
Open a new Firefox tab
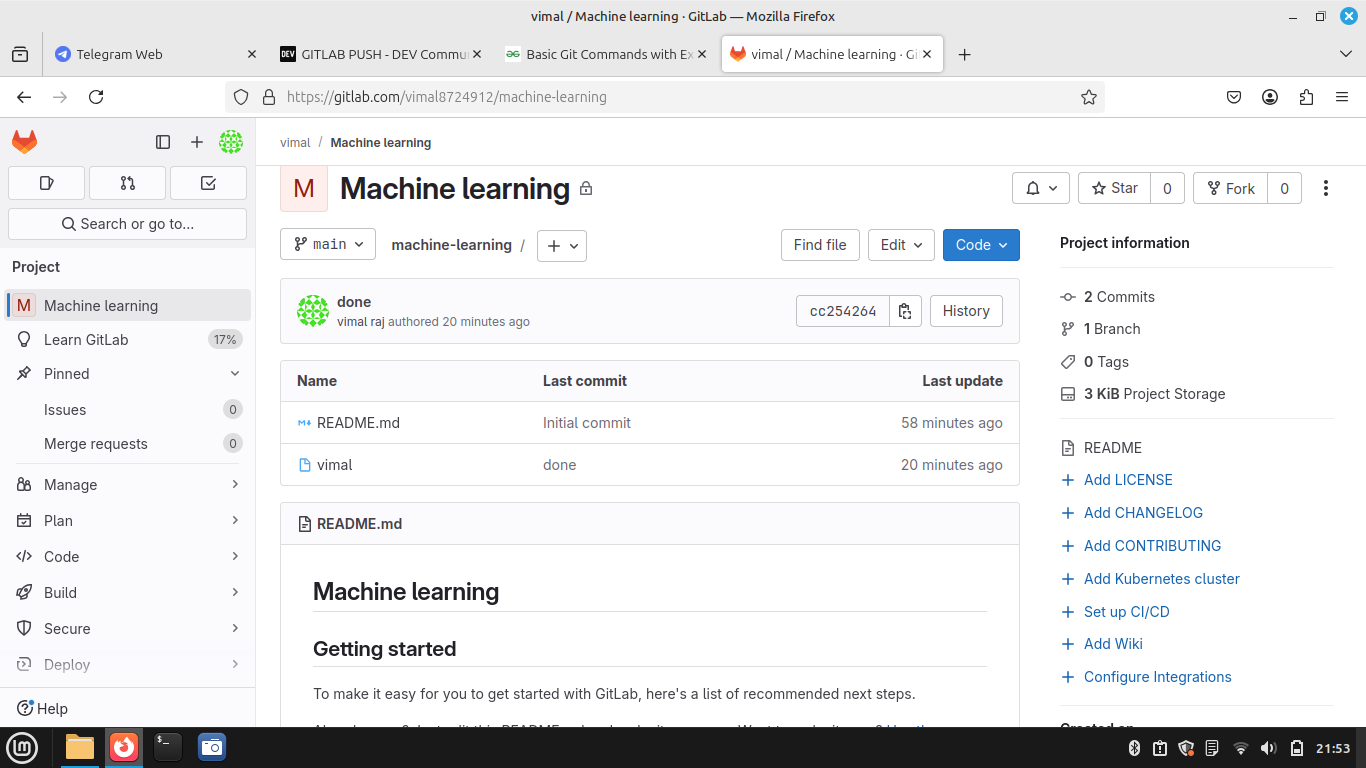[x=964, y=55]
